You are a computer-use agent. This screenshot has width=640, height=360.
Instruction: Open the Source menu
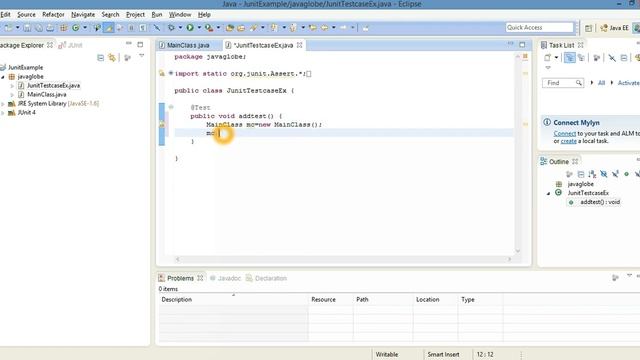click(x=26, y=14)
